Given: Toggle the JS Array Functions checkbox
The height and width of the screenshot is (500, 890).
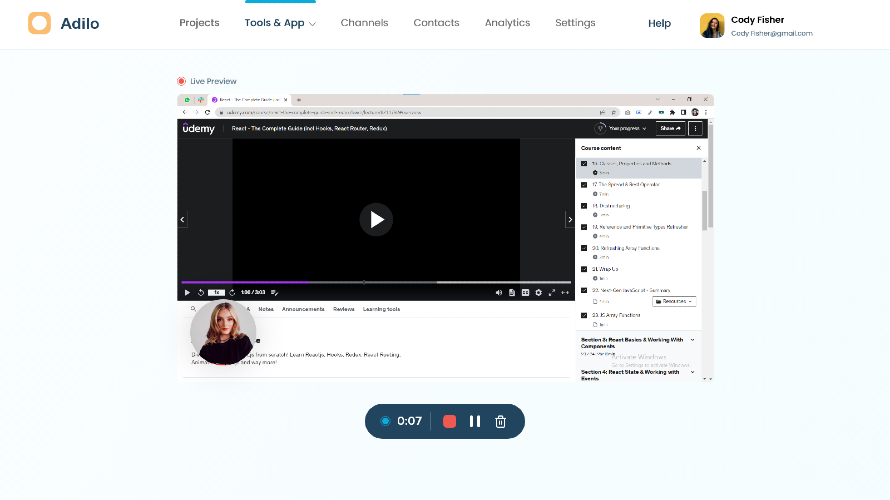Looking at the screenshot, I should point(584,315).
